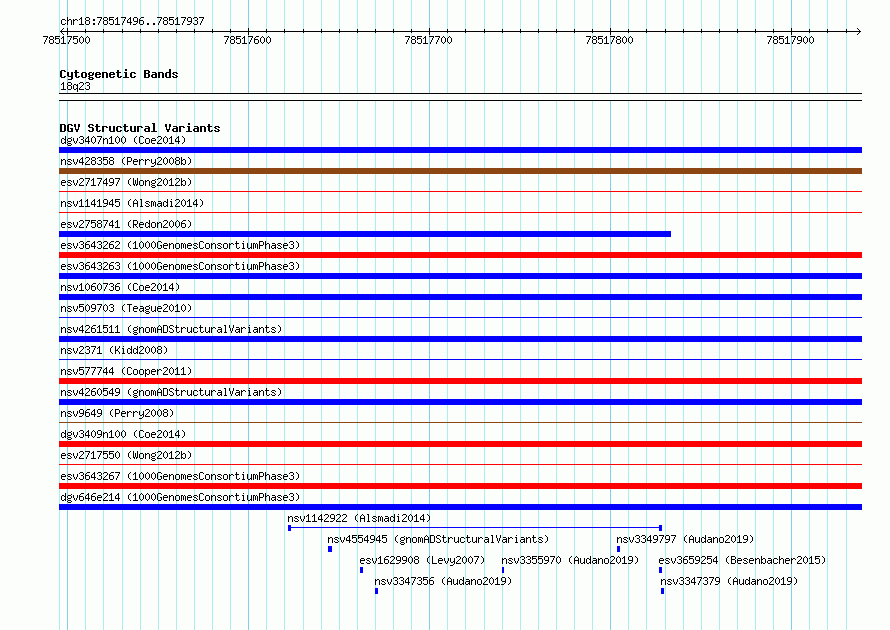Select the nsv3355970 Audano2019 variant marker
Screen dimensions: 890x630
(x=503, y=570)
